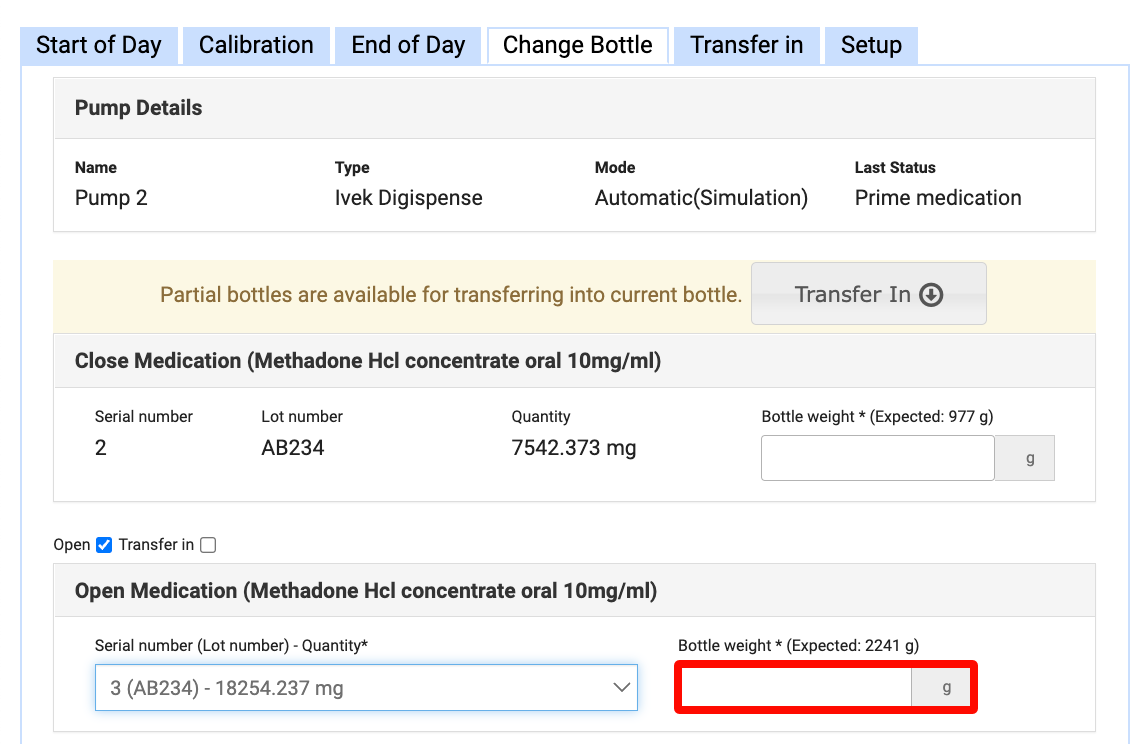1138x744 pixels.
Task: Switch to the Setup tab
Action: pyautogui.click(x=871, y=46)
